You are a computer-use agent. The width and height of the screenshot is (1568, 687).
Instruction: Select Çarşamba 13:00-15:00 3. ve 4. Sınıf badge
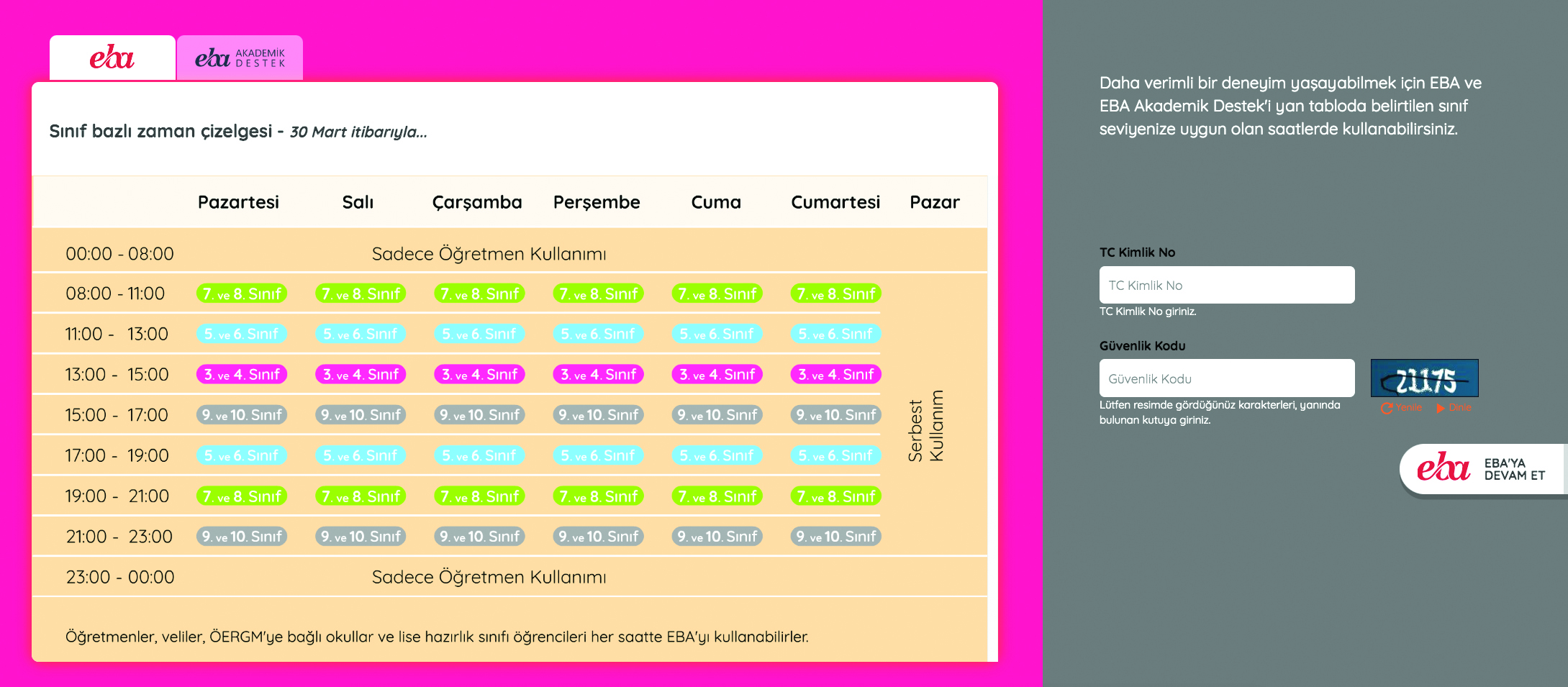(x=479, y=374)
